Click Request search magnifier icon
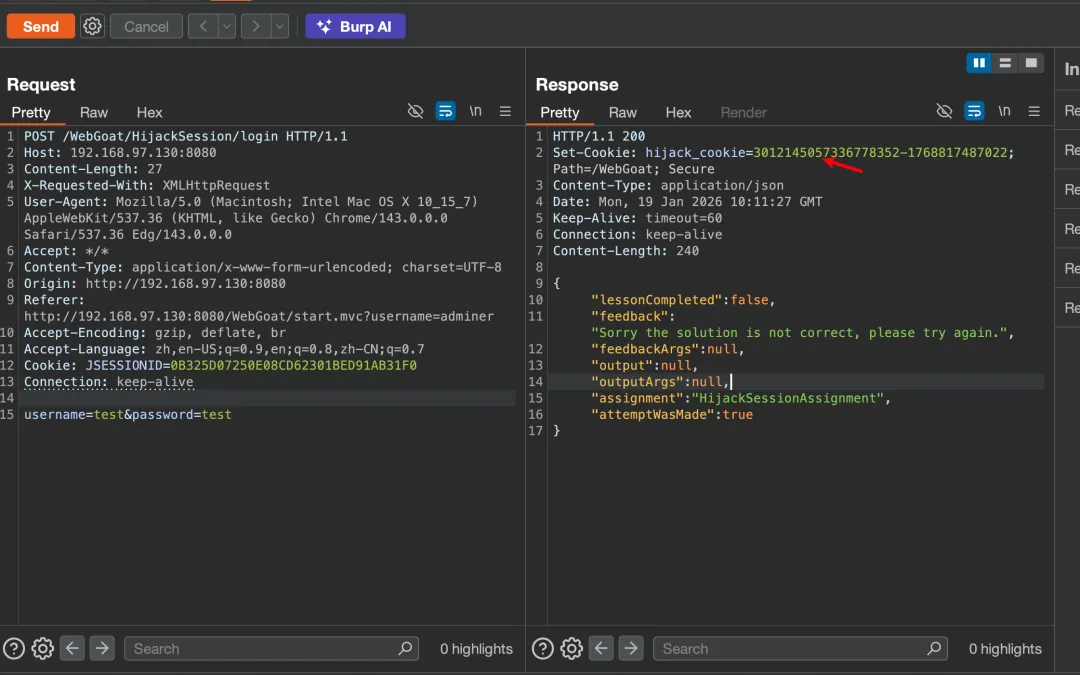The height and width of the screenshot is (675, 1080). (x=406, y=648)
